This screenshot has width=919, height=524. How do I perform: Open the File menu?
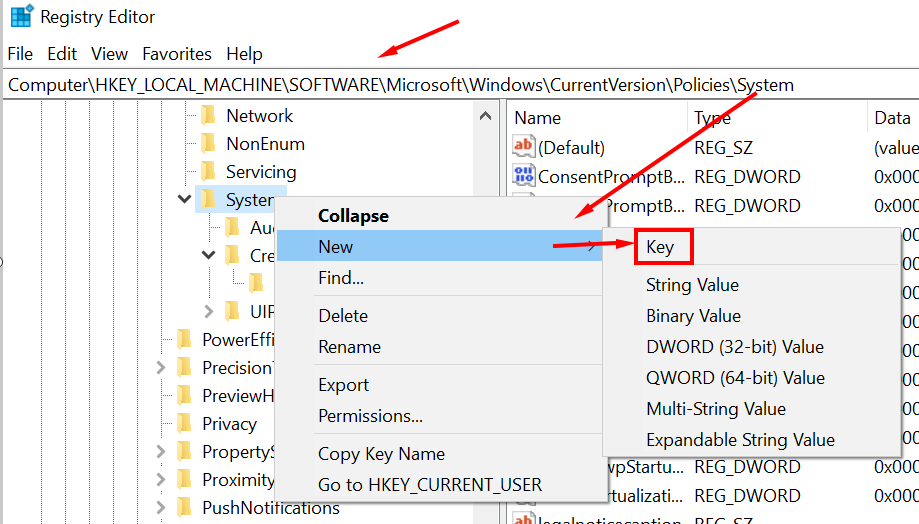click(x=20, y=54)
